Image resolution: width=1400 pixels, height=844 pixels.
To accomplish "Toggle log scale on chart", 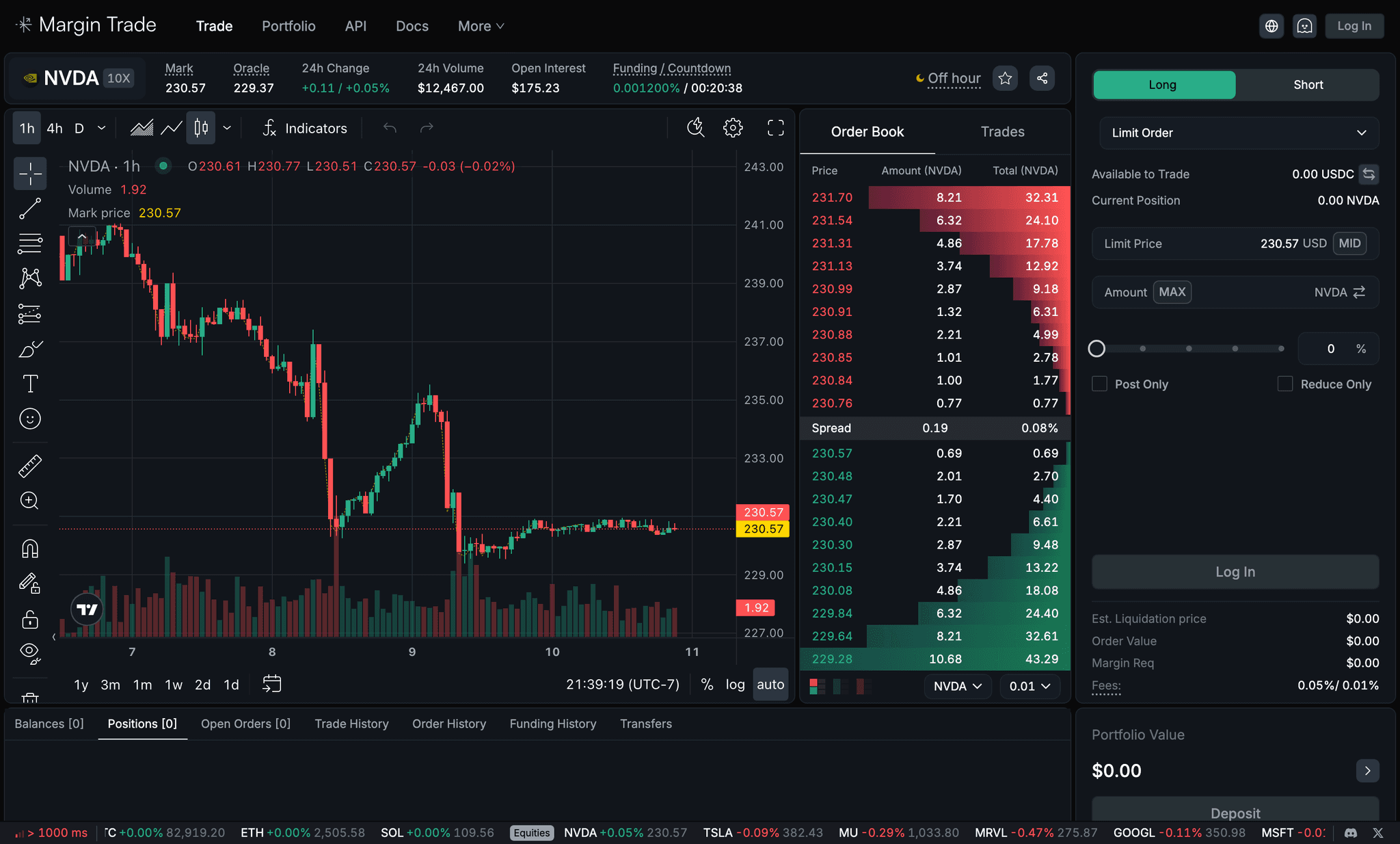I will tap(735, 685).
